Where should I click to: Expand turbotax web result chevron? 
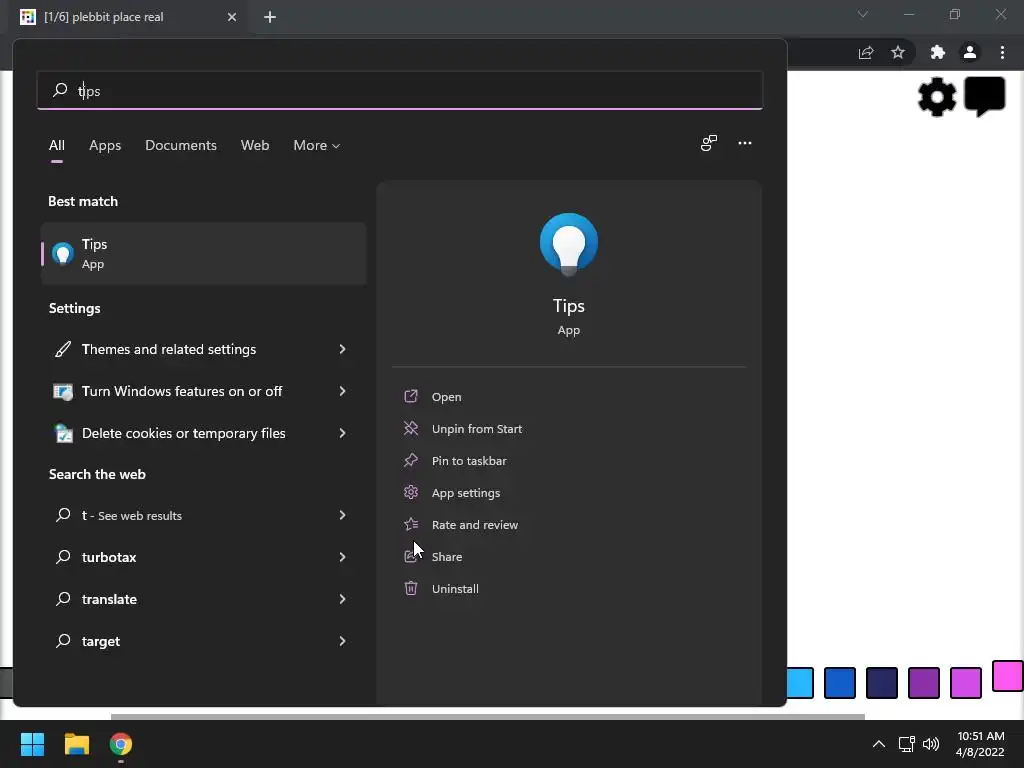[342, 557]
